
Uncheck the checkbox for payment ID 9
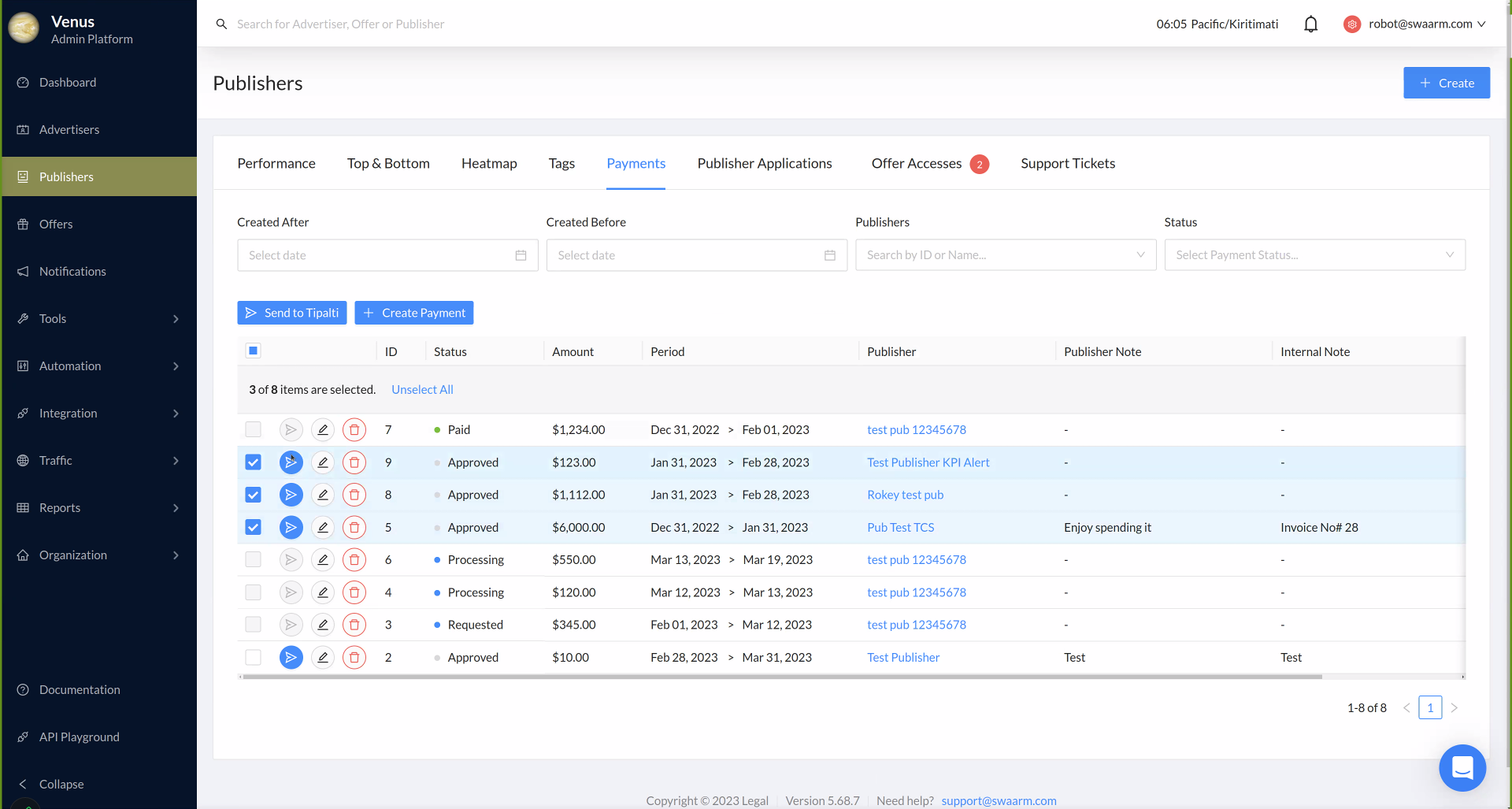(253, 462)
